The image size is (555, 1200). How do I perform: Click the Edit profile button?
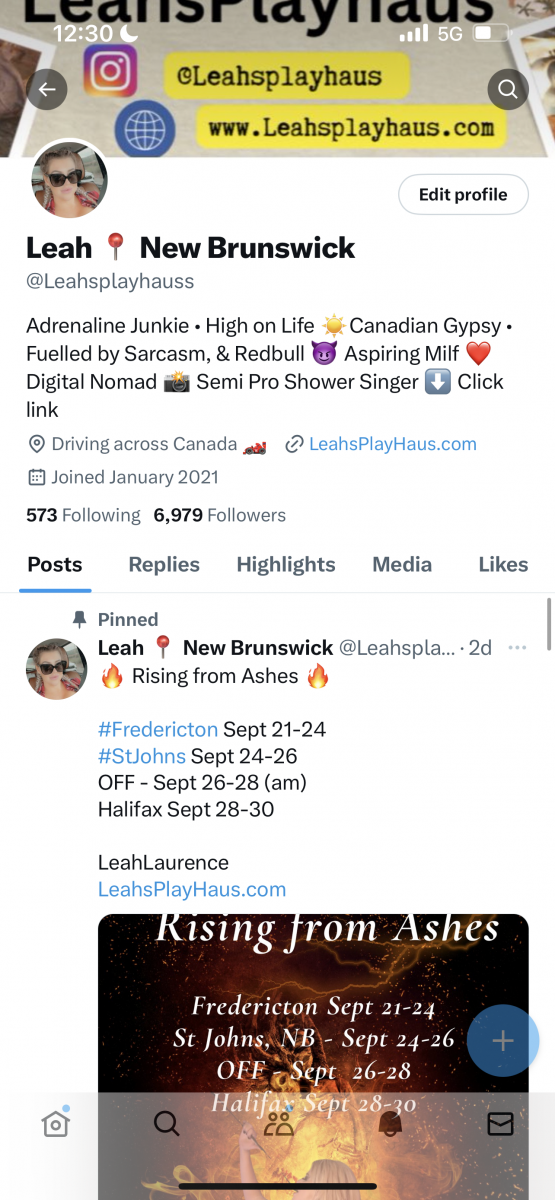463,194
